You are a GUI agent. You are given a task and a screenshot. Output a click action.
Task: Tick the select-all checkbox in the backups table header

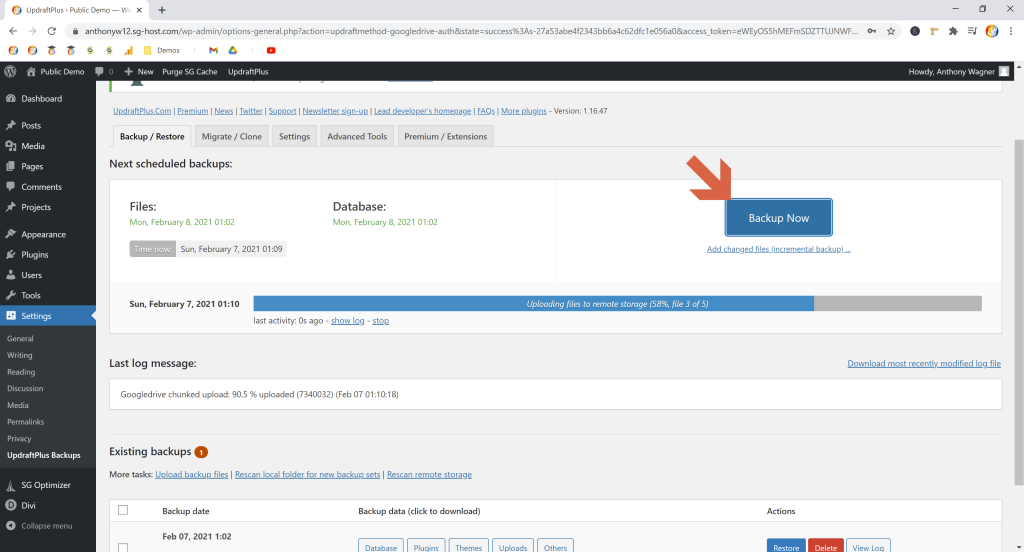click(123, 510)
